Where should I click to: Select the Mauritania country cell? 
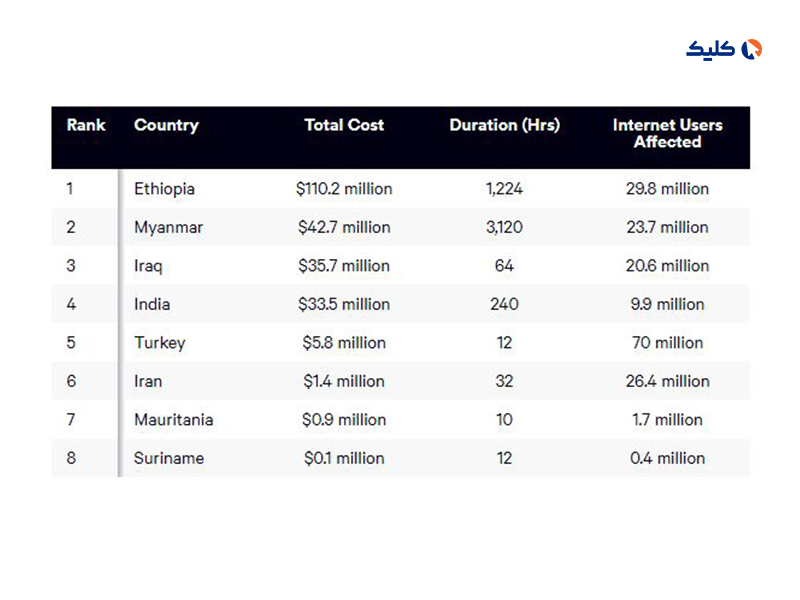click(x=173, y=419)
